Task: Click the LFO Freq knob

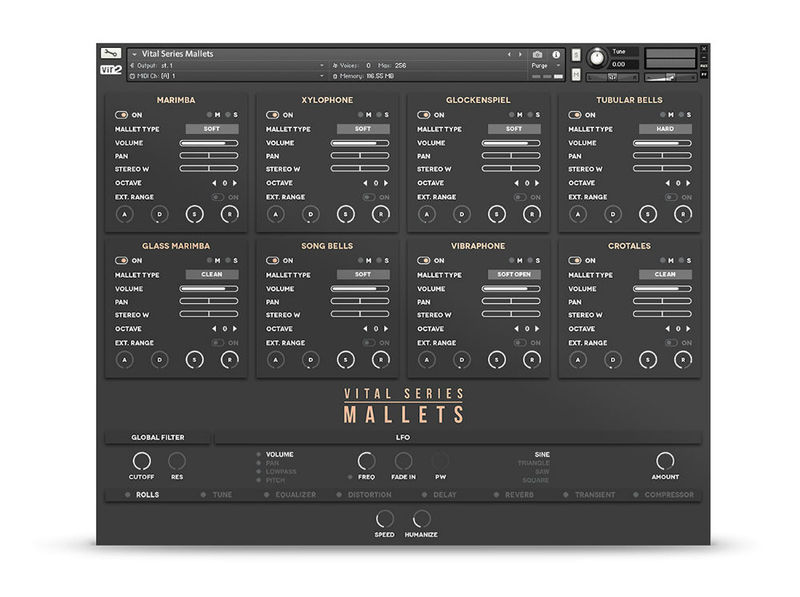Action: [x=366, y=461]
